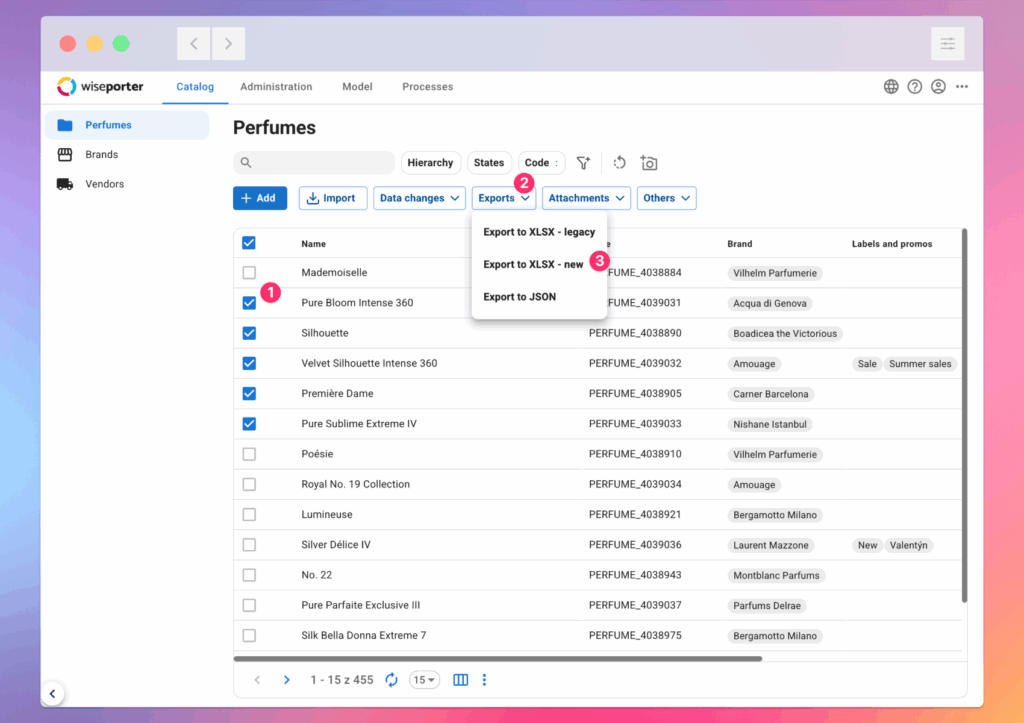The image size is (1024, 723).
Task: Open the Hierarchy filter
Action: (430, 163)
